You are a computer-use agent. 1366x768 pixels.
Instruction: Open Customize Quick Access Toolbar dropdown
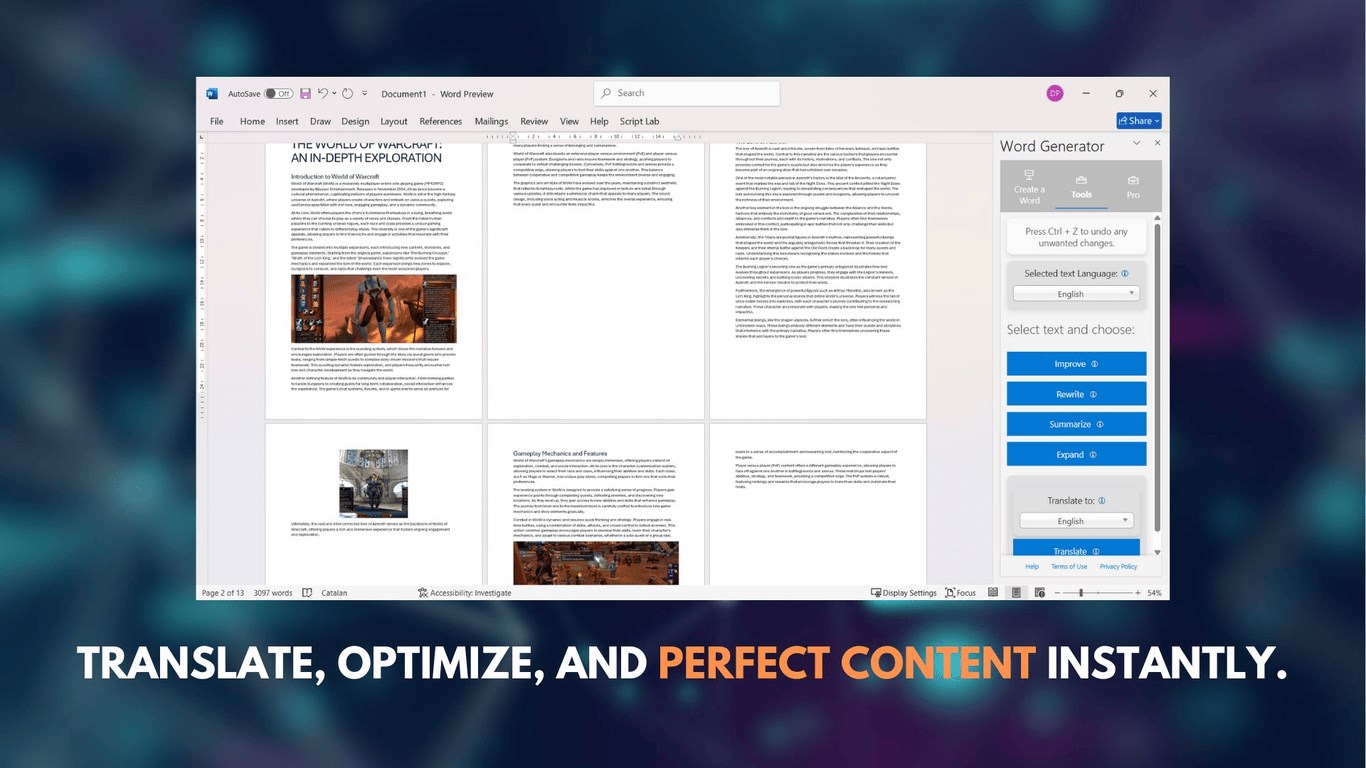[x=363, y=94]
